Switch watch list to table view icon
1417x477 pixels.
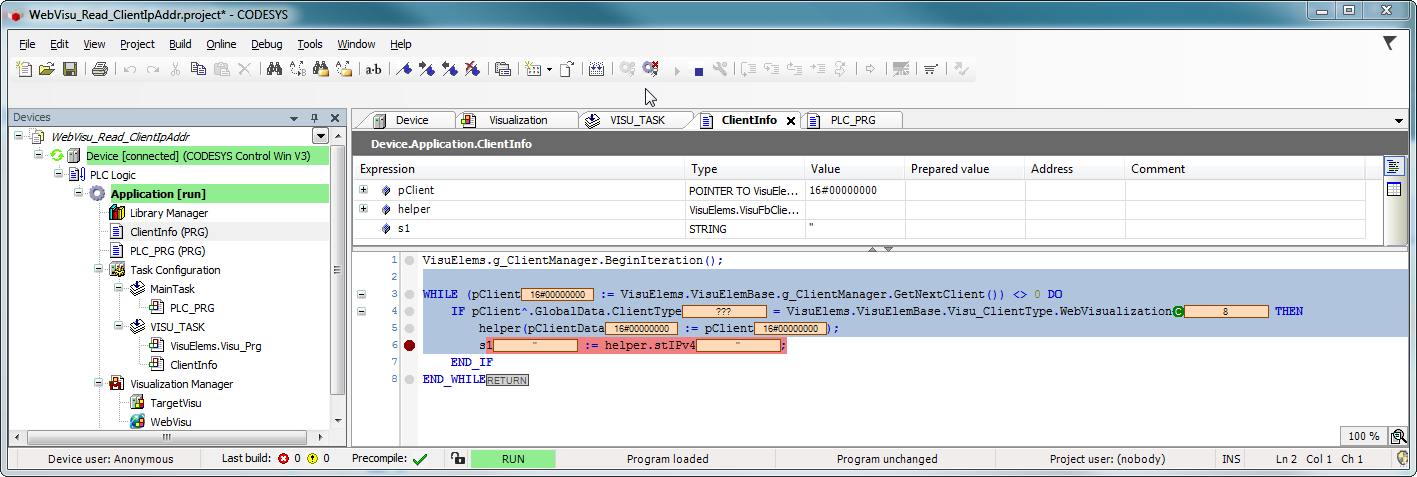[1394, 190]
